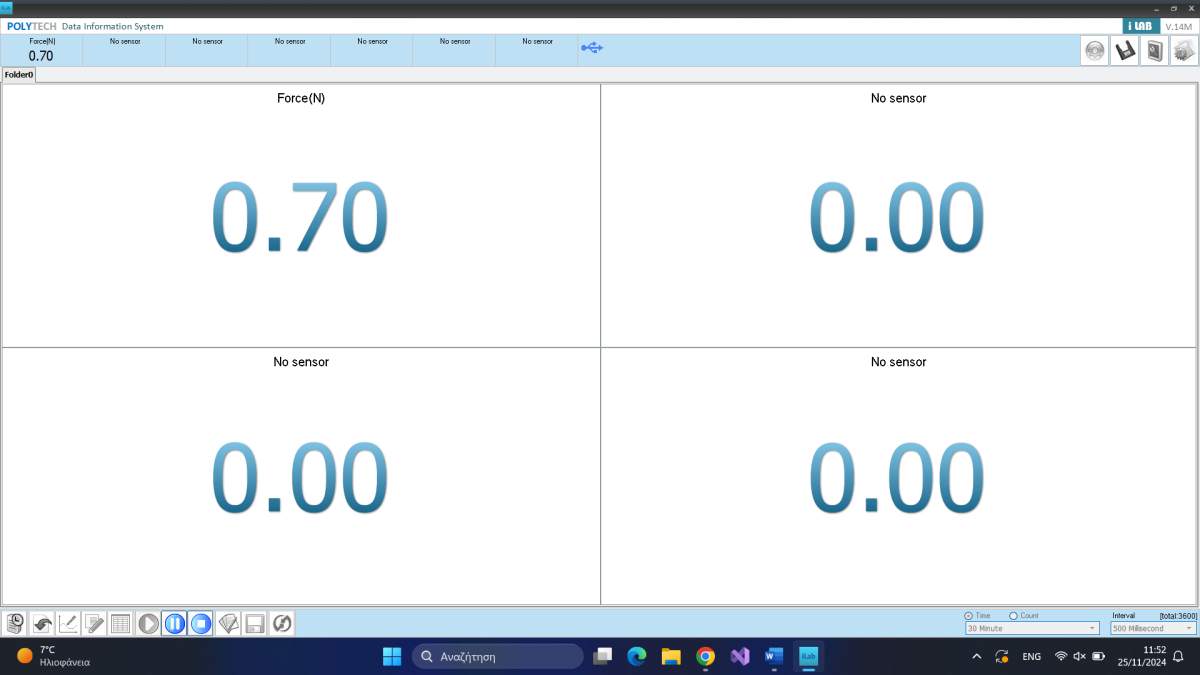This screenshot has width=1200, height=675.
Task: Open Google Chrome from the taskbar
Action: point(705,656)
